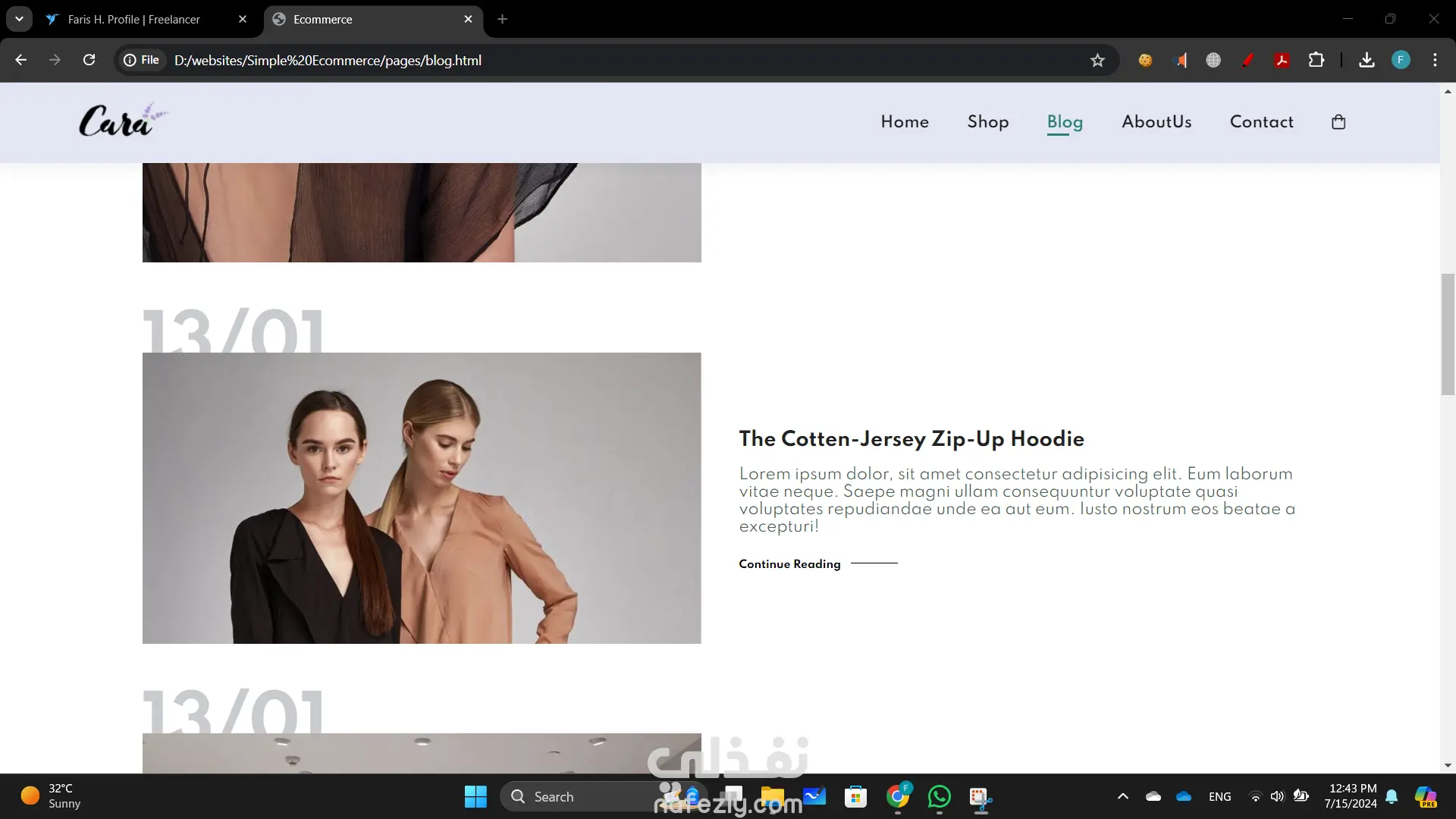Viewport: 1456px width, 819px height.
Task: Bookmark this page with star icon
Action: pos(1097,61)
